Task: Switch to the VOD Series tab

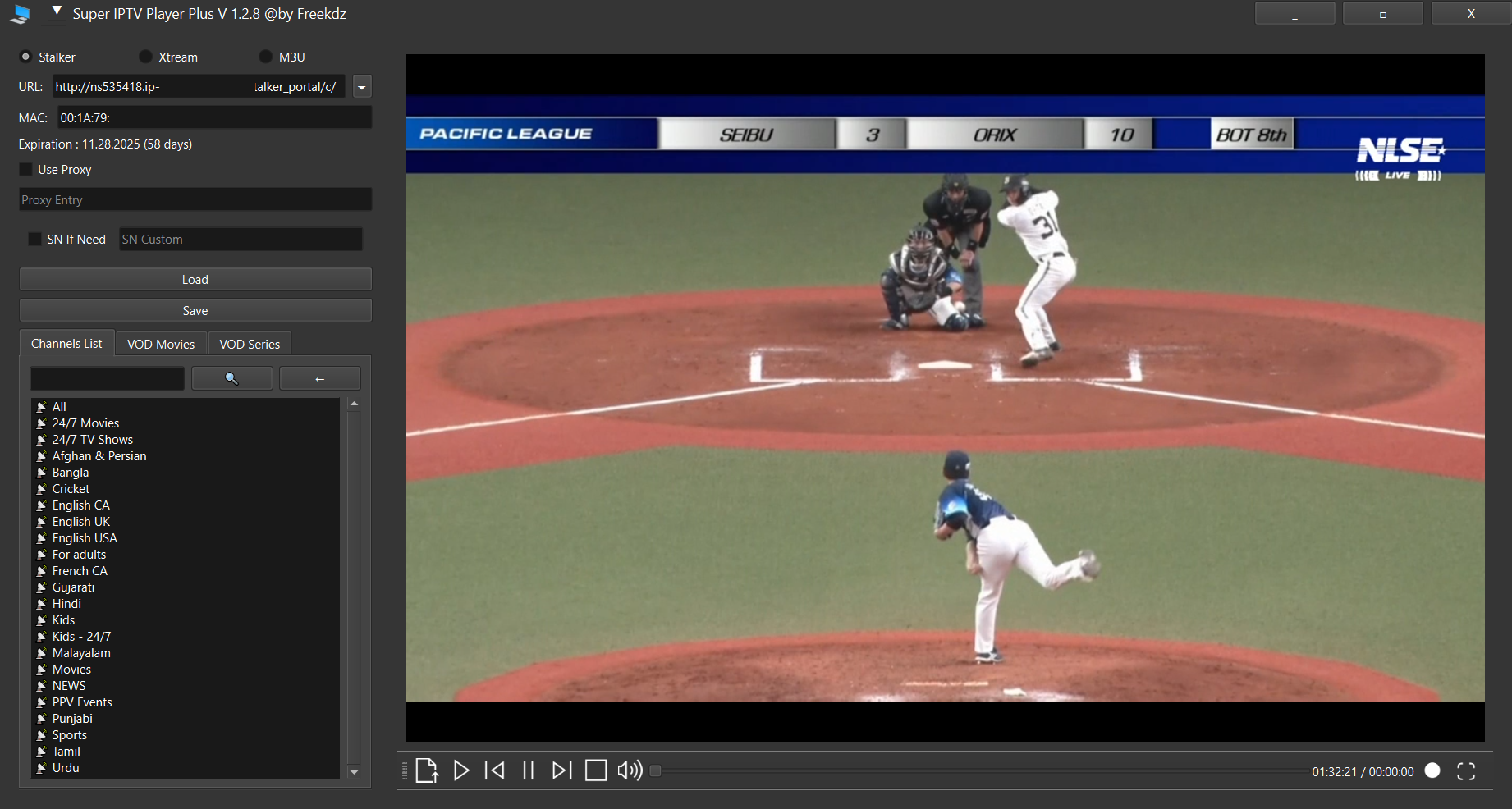Action: (x=250, y=344)
